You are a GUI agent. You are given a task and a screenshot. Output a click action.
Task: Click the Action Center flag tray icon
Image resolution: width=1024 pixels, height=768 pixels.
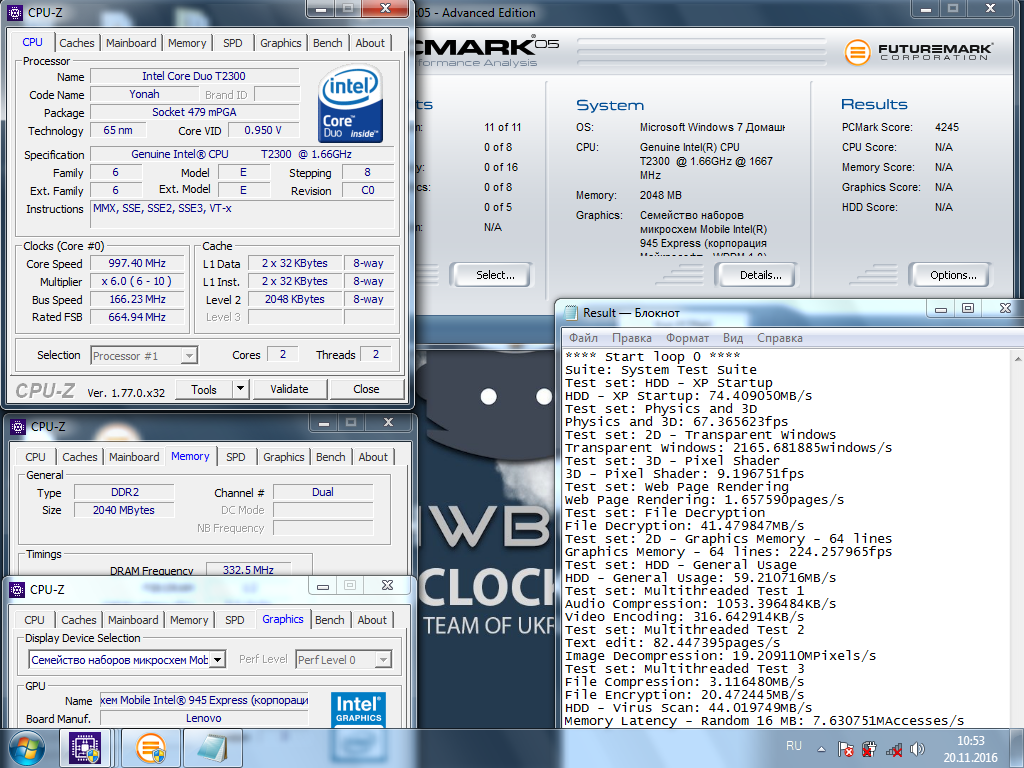click(845, 749)
